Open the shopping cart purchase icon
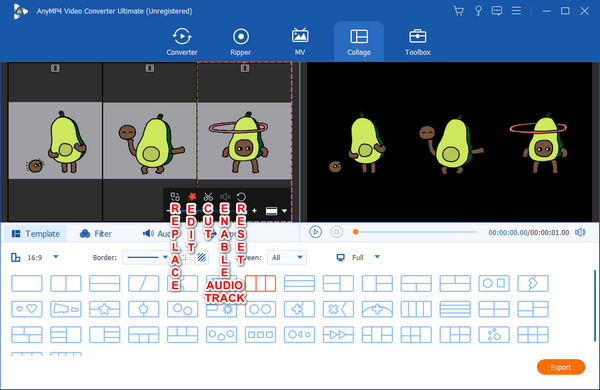 pyautogui.click(x=458, y=11)
